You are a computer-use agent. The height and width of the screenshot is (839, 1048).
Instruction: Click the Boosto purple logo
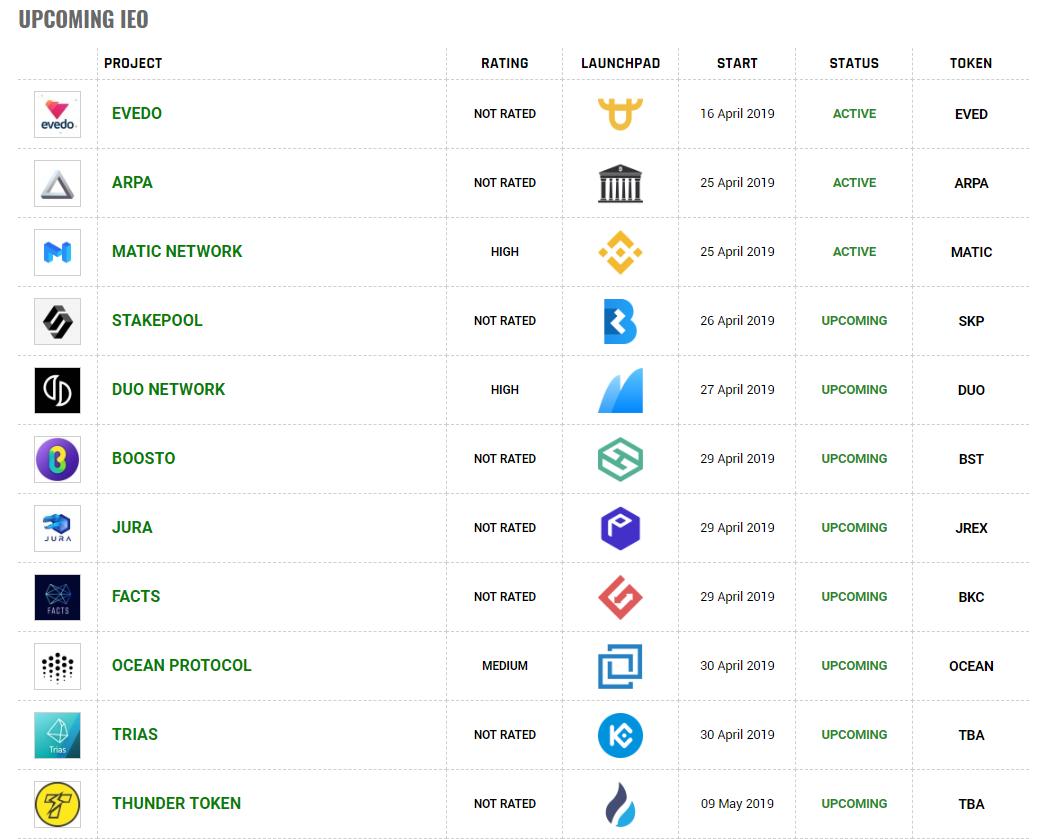click(57, 459)
